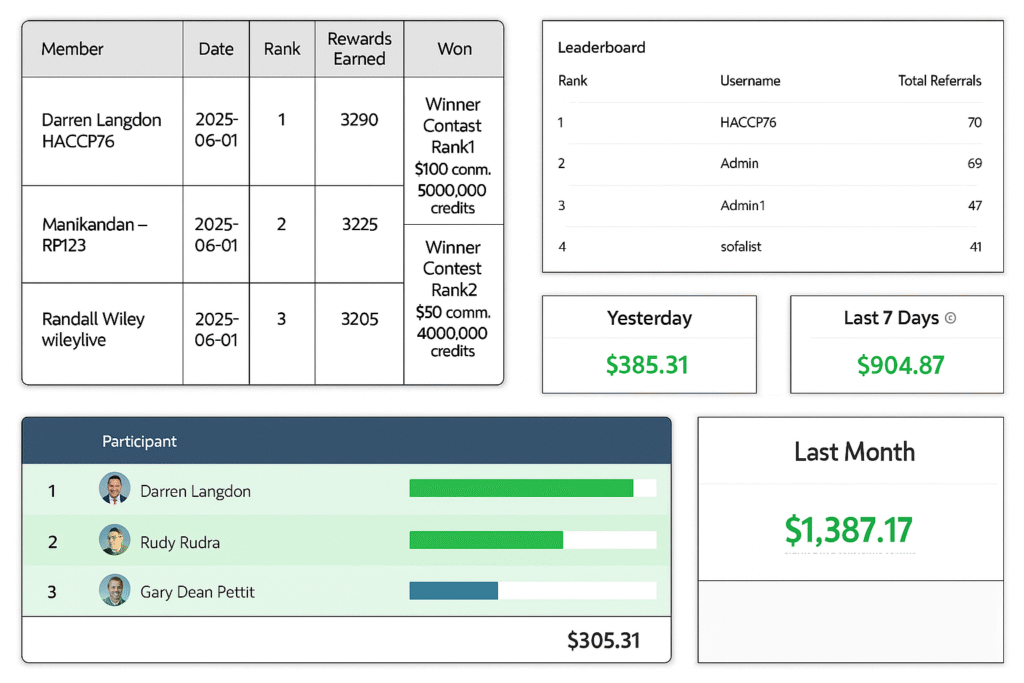Click the Total Referrals column header

pyautogui.click(x=939, y=81)
